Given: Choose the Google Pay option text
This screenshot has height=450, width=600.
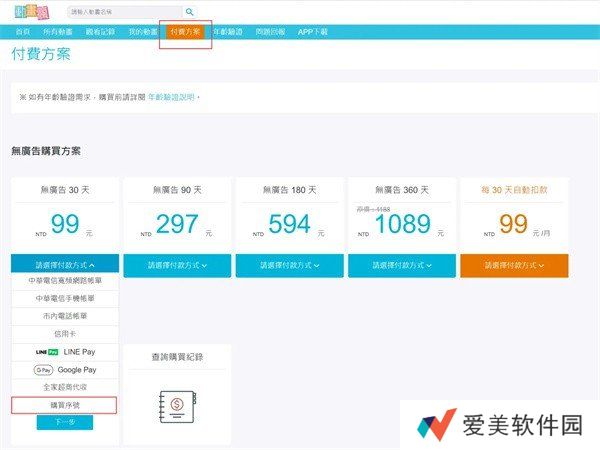Looking at the screenshot, I should (77, 370).
